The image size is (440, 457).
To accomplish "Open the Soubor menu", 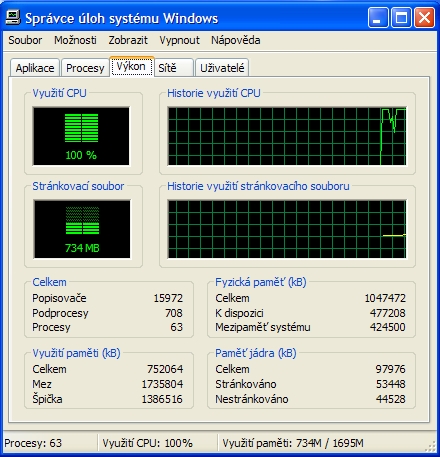I will [x=25, y=40].
